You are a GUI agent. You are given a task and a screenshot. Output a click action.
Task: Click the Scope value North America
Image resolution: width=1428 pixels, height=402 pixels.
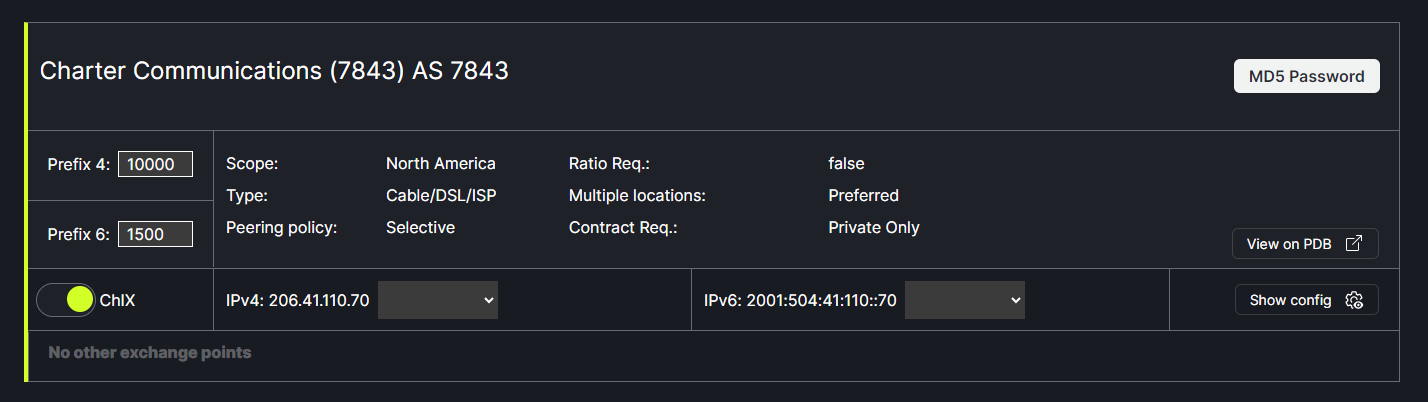[x=440, y=164]
